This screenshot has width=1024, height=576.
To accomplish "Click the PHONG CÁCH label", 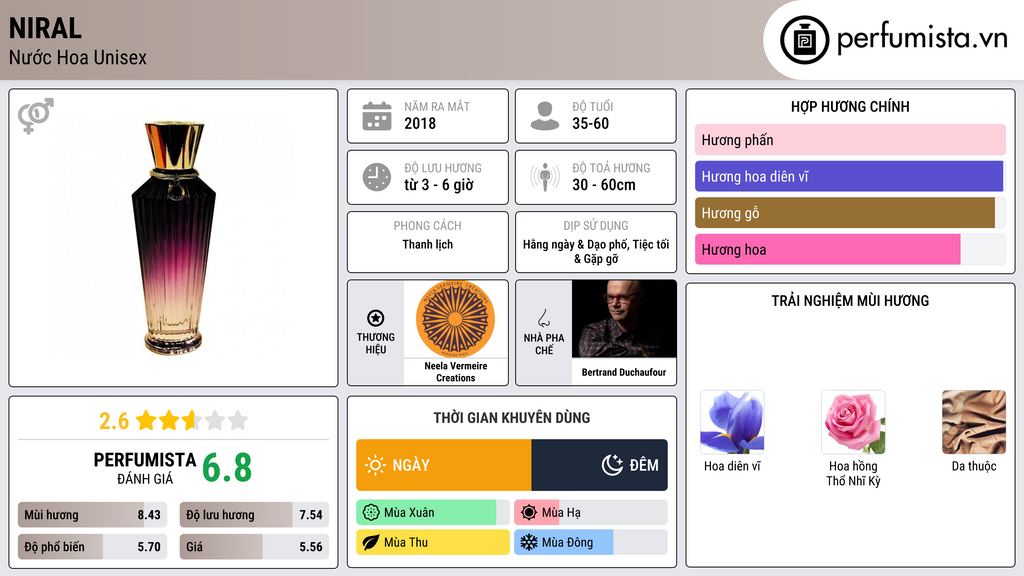I will 428,225.
